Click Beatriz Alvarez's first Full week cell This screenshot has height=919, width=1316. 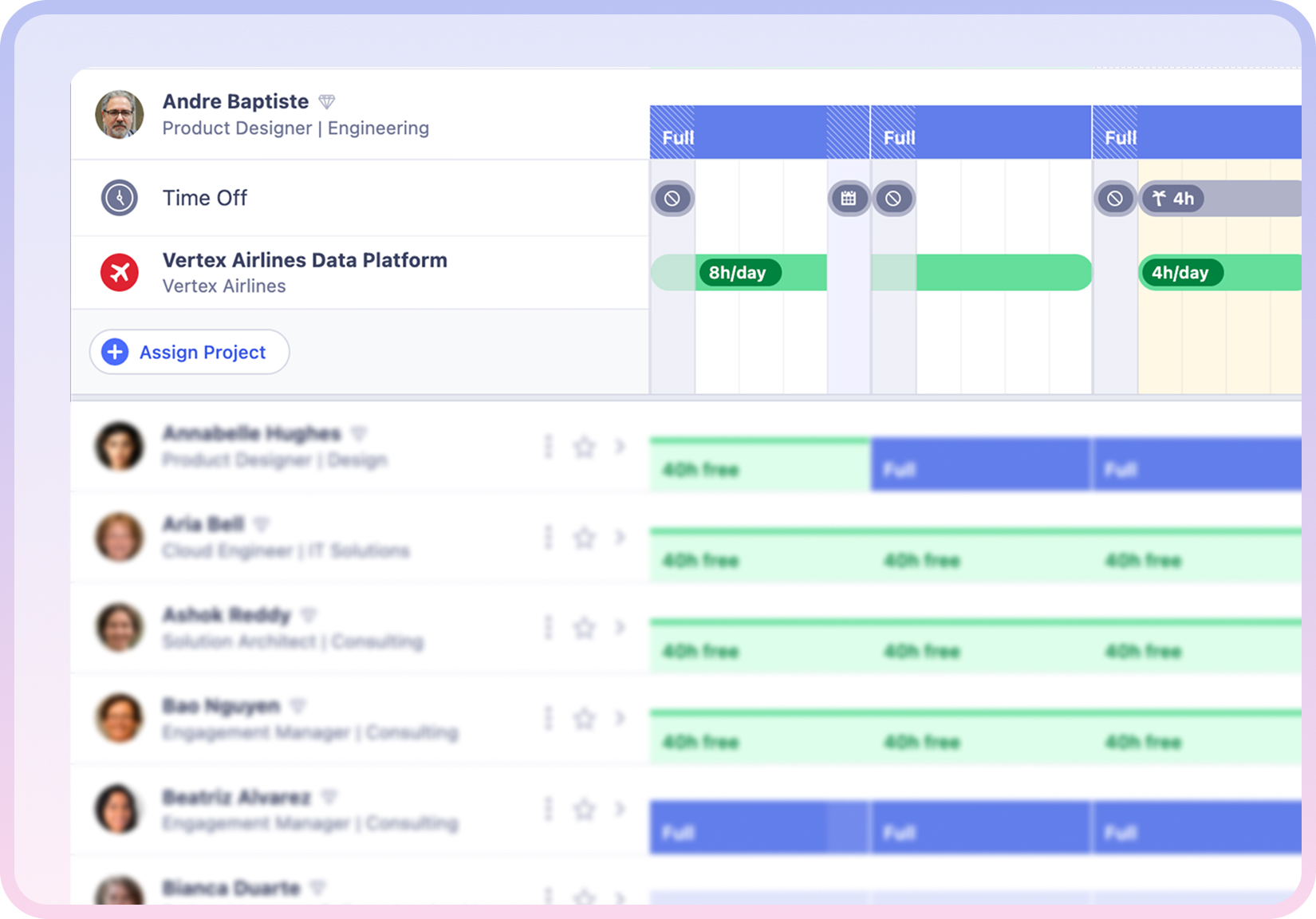760,827
